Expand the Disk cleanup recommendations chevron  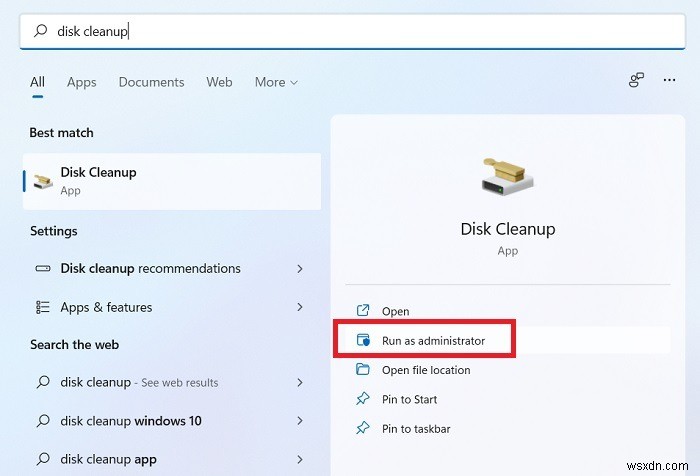point(300,269)
